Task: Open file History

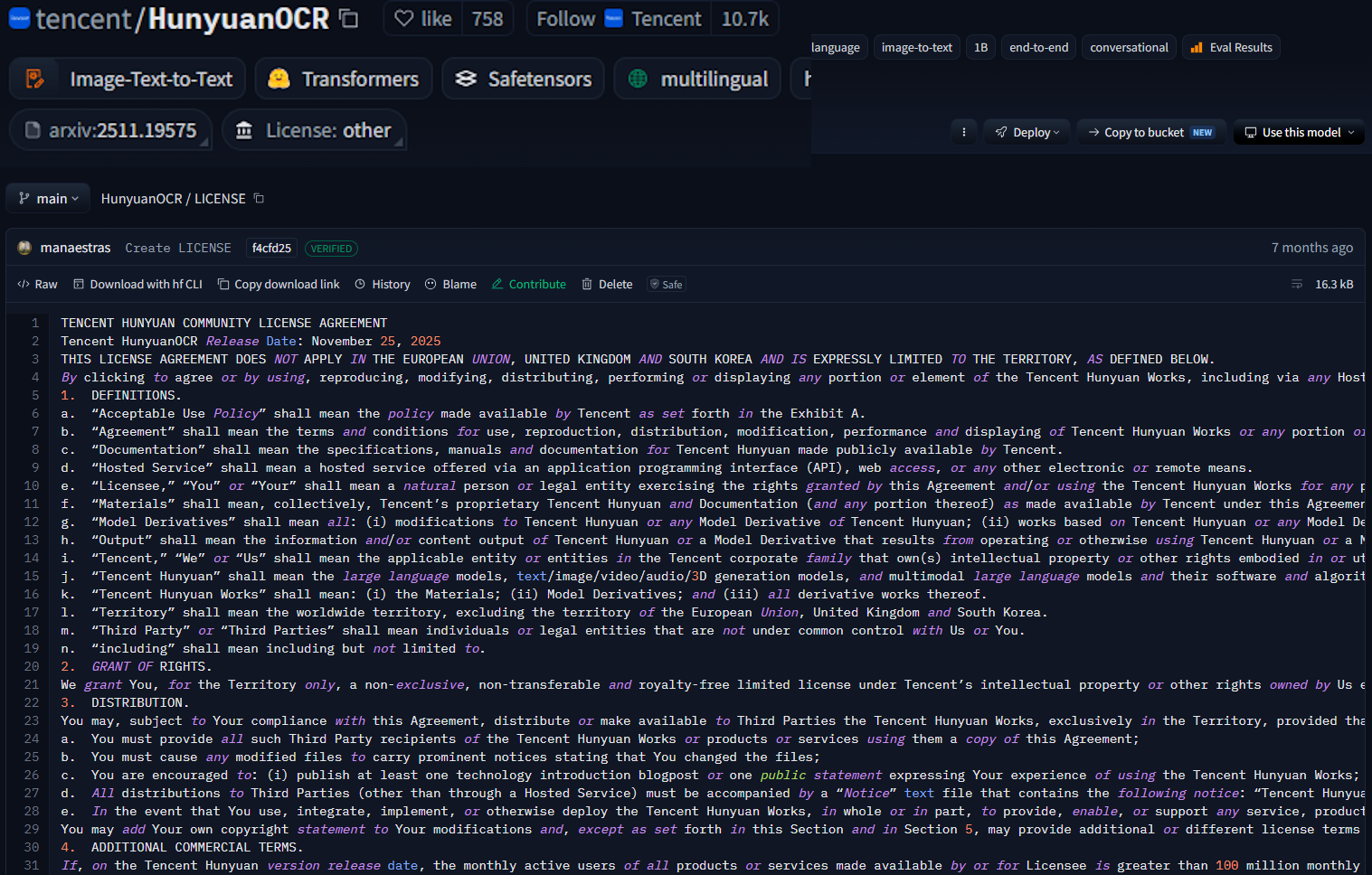Action: coord(383,284)
